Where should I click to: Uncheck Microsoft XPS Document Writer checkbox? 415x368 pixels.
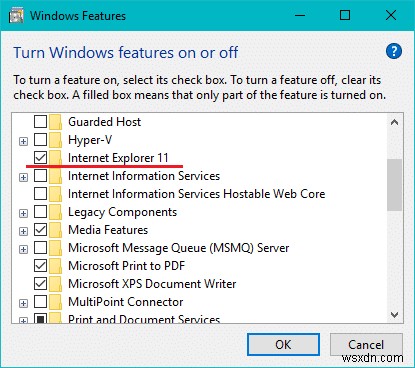(x=40, y=284)
